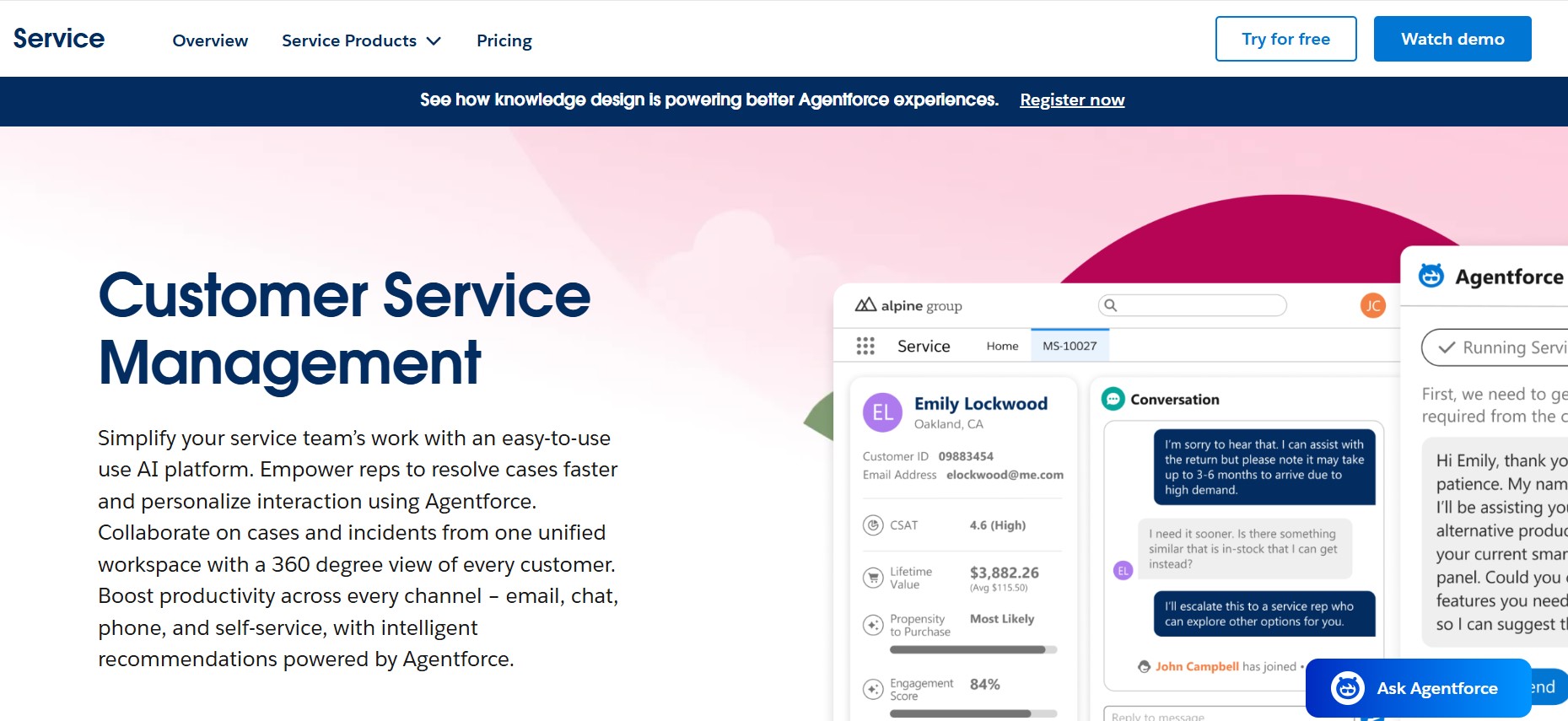Click the Service app label
This screenshot has height=721, width=1568.
click(x=924, y=346)
